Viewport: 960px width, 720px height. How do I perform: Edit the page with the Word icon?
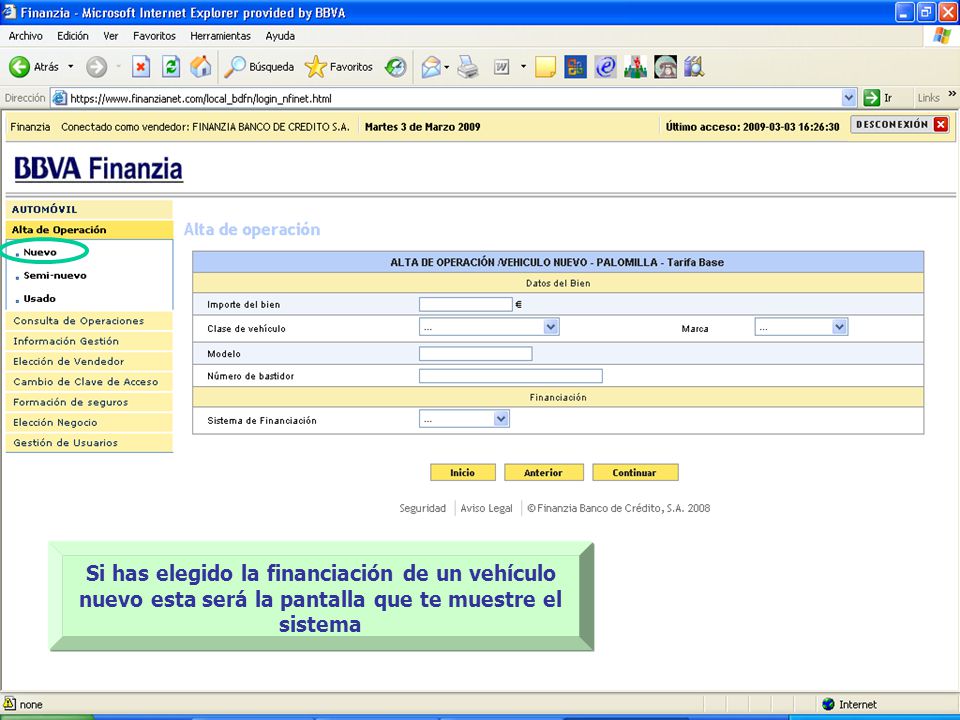coord(501,67)
